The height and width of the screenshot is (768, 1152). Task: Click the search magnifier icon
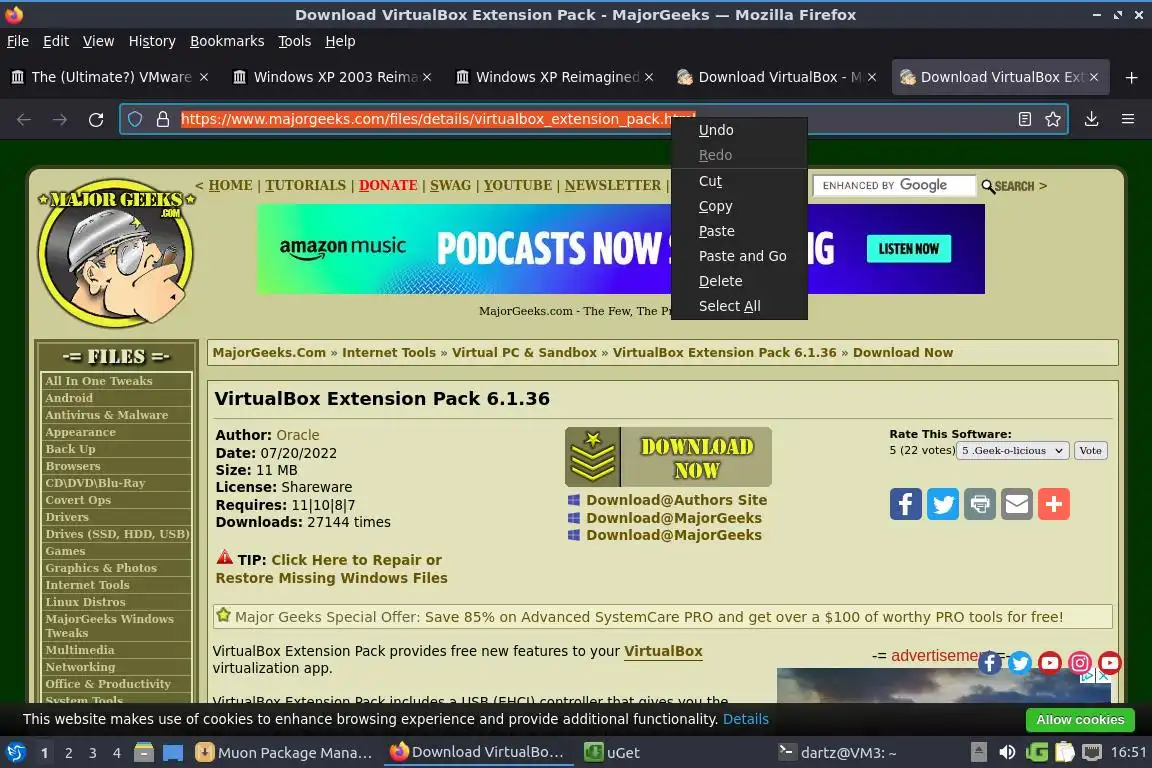pyautogui.click(x=988, y=187)
